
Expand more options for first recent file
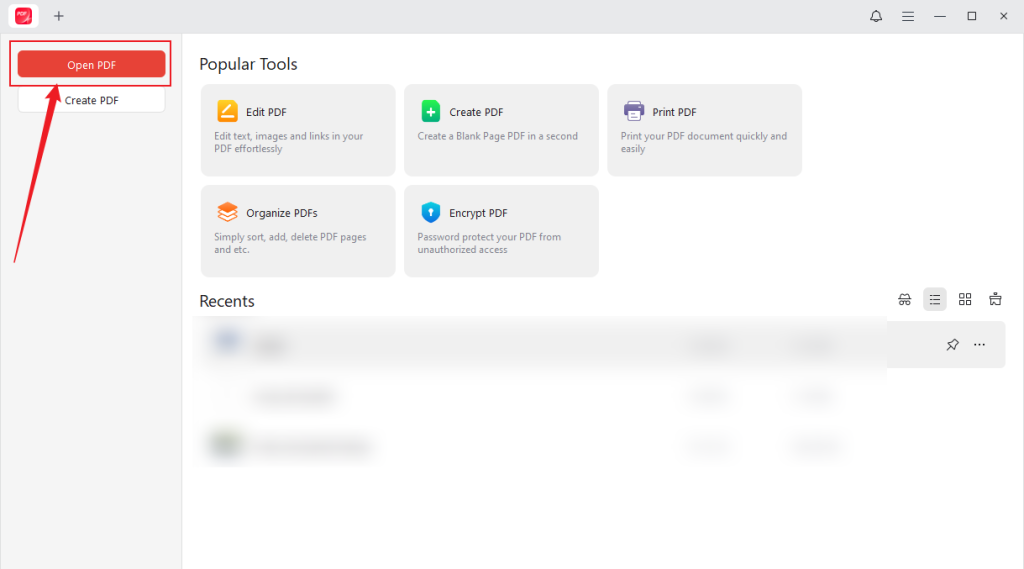(980, 345)
